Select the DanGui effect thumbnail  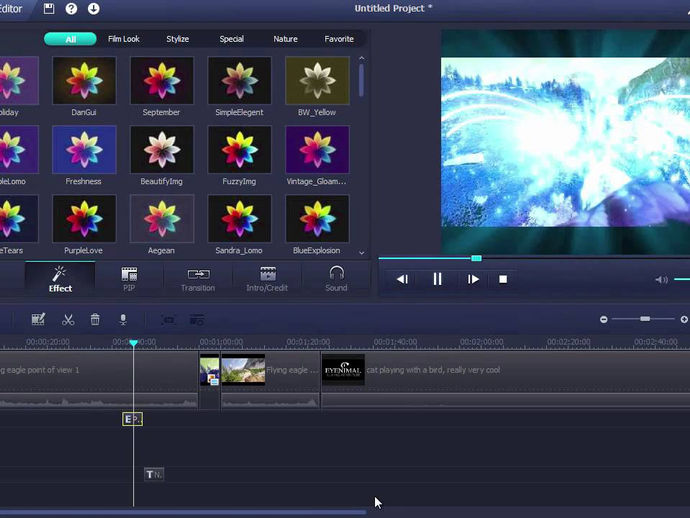coord(84,81)
